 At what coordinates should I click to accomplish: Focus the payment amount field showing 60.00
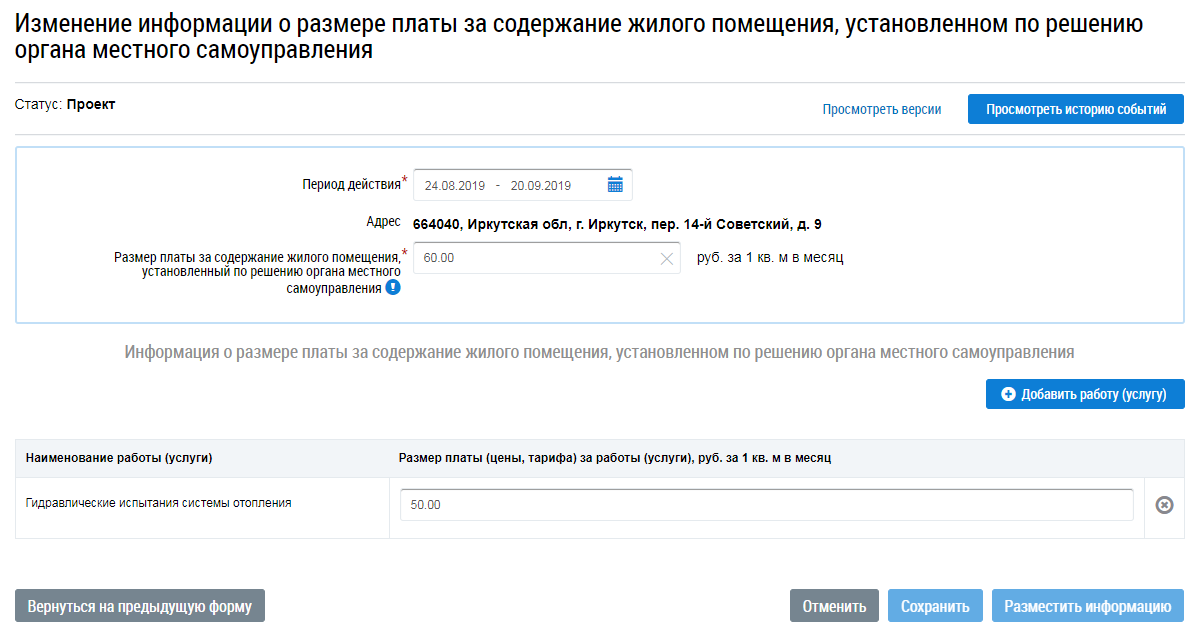546,258
